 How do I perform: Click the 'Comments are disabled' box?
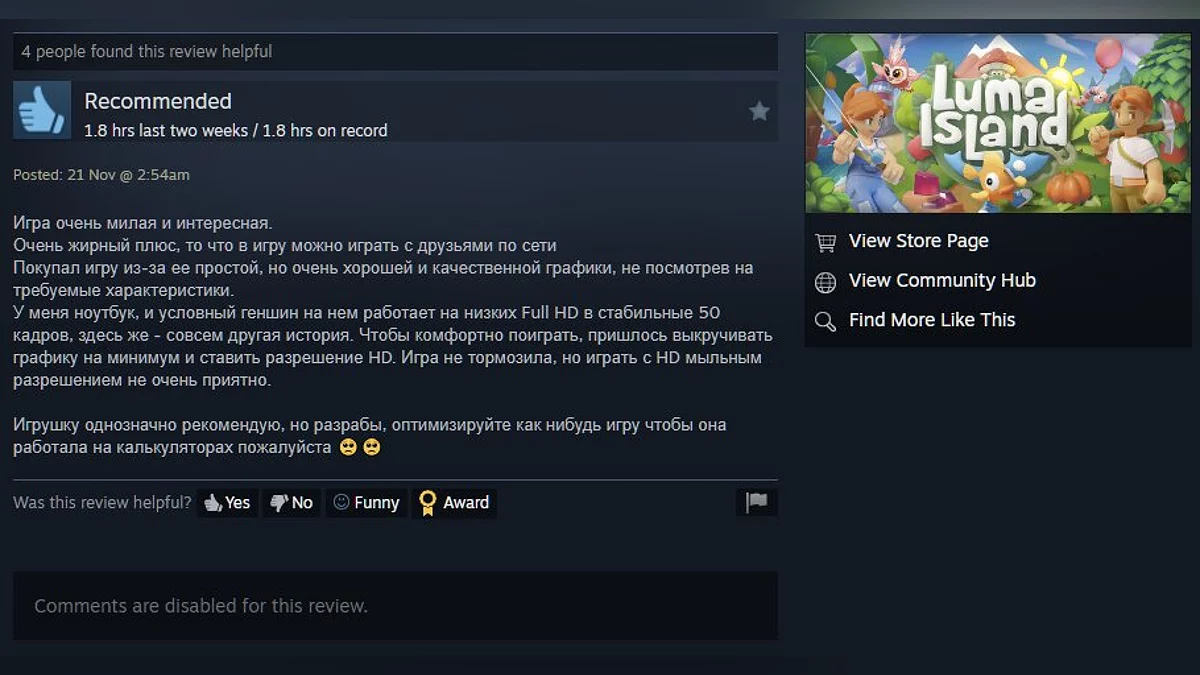[x=395, y=606]
